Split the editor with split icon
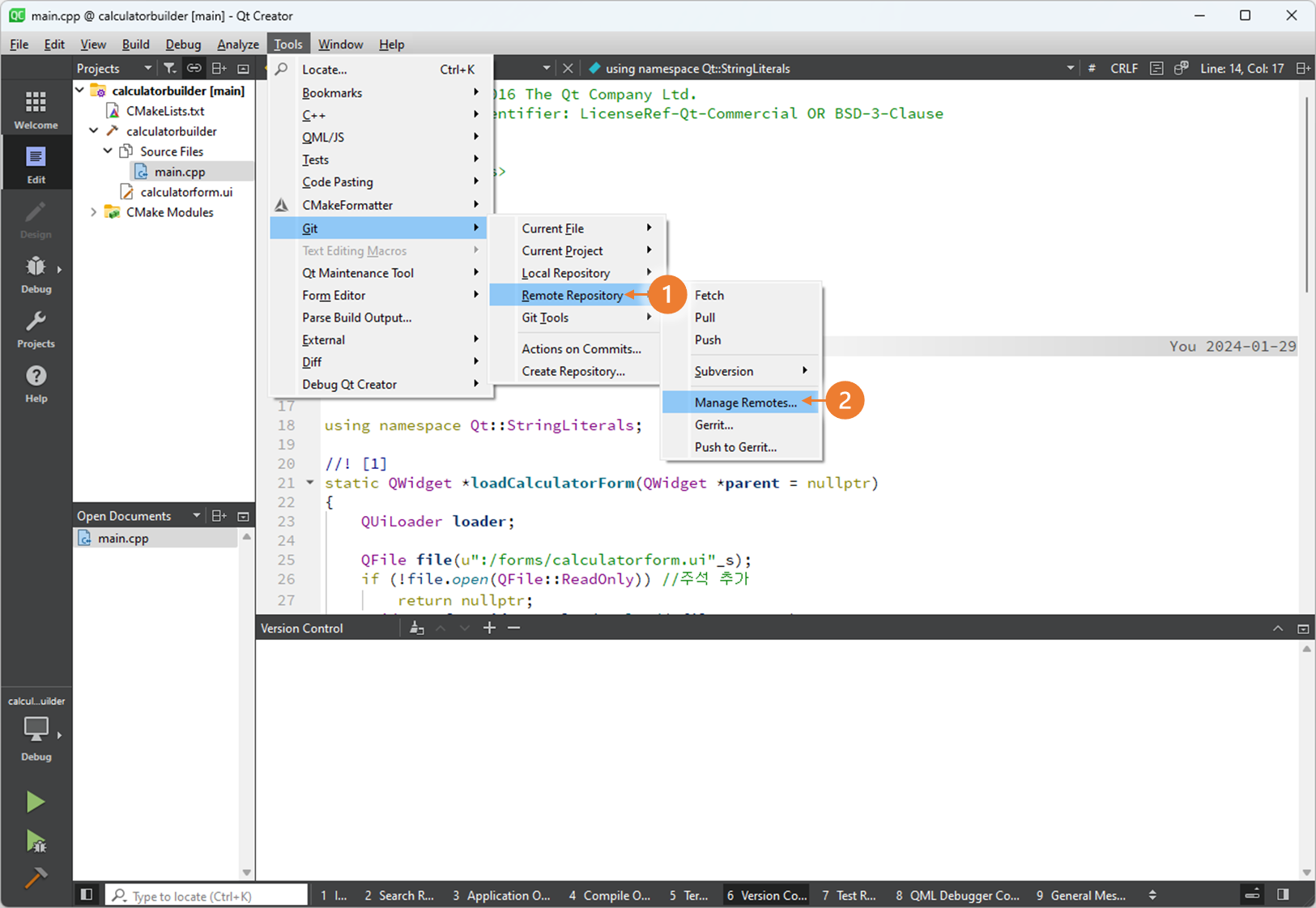 tap(1303, 68)
